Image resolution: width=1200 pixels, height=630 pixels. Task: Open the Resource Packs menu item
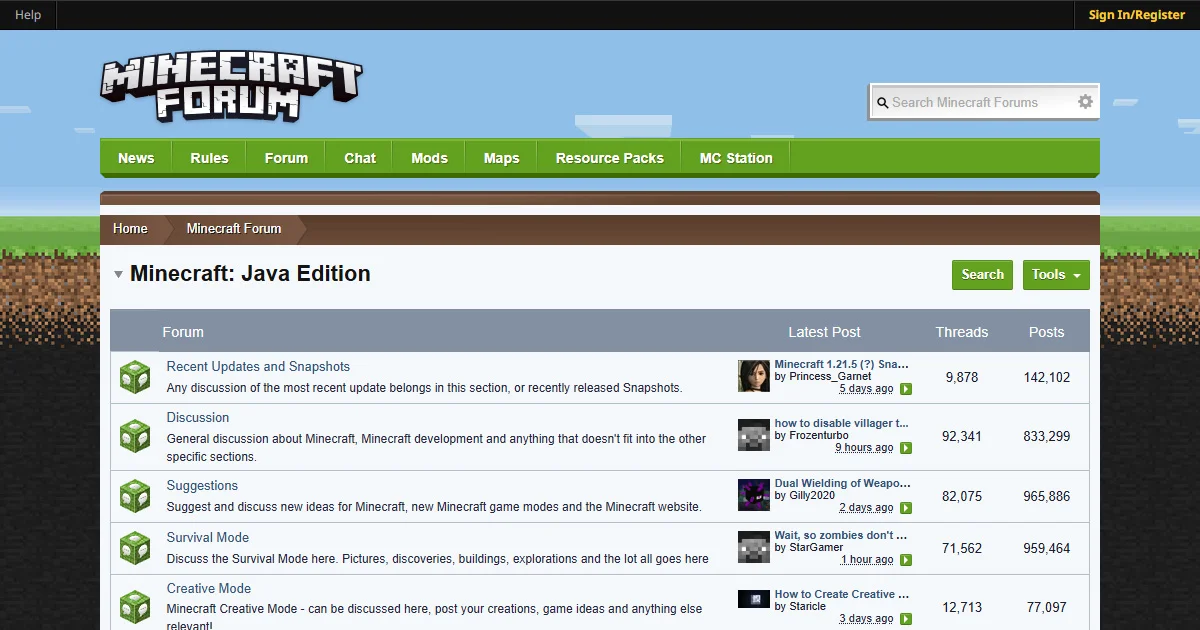[610, 158]
